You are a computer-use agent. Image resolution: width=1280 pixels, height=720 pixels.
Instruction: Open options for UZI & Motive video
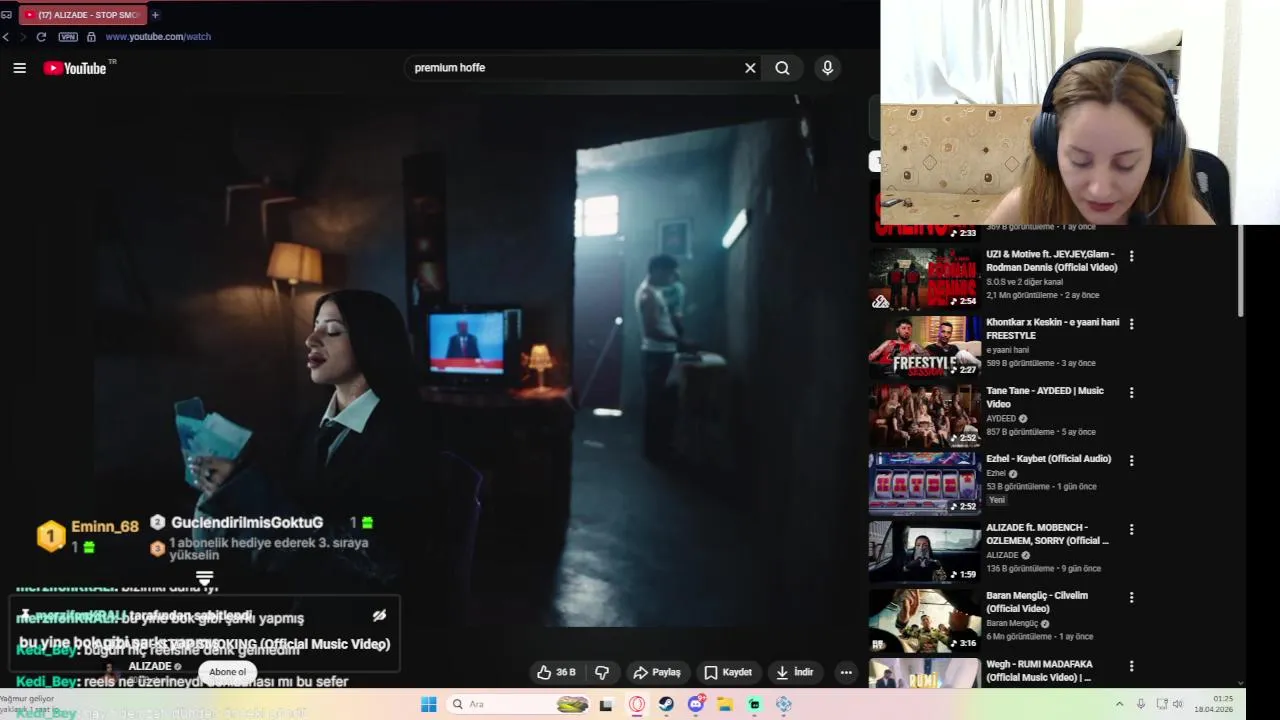1131,256
